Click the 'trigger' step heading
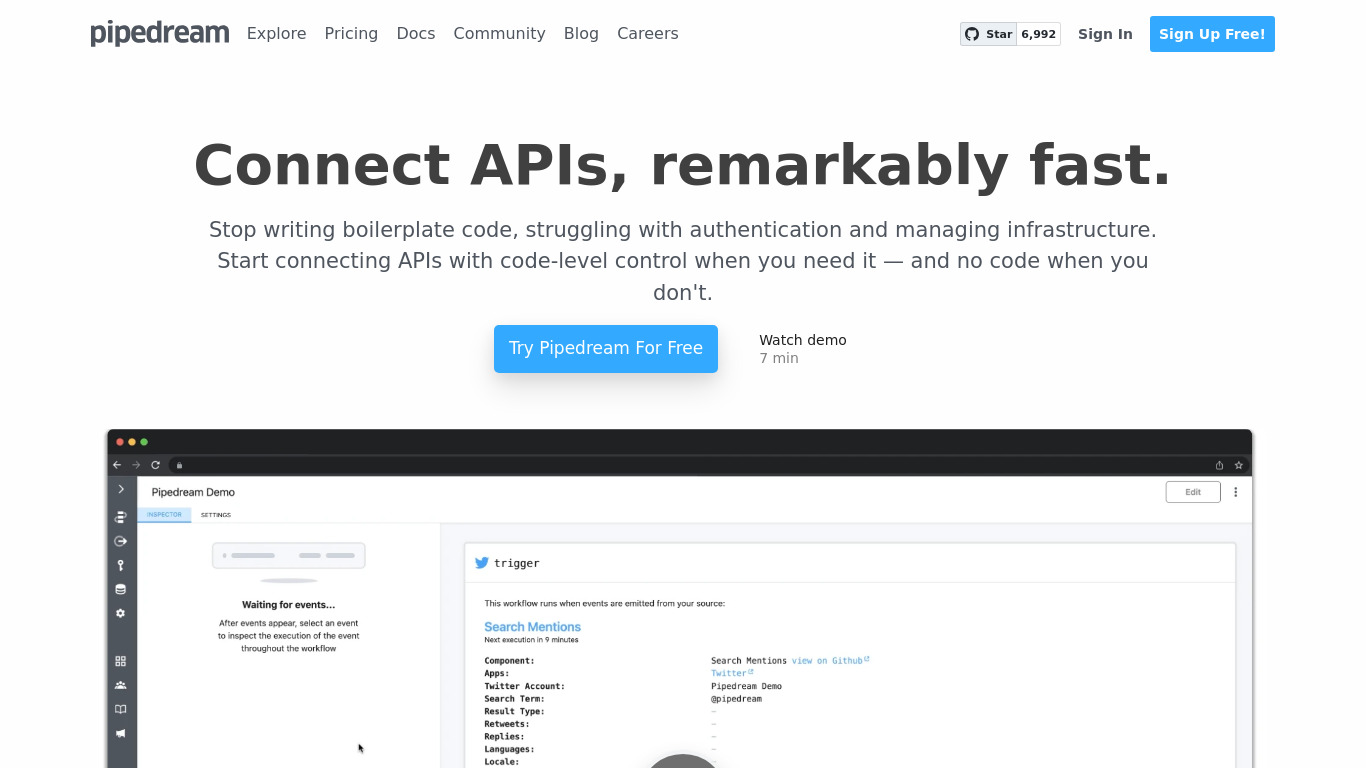The width and height of the screenshot is (1366, 768). (517, 563)
